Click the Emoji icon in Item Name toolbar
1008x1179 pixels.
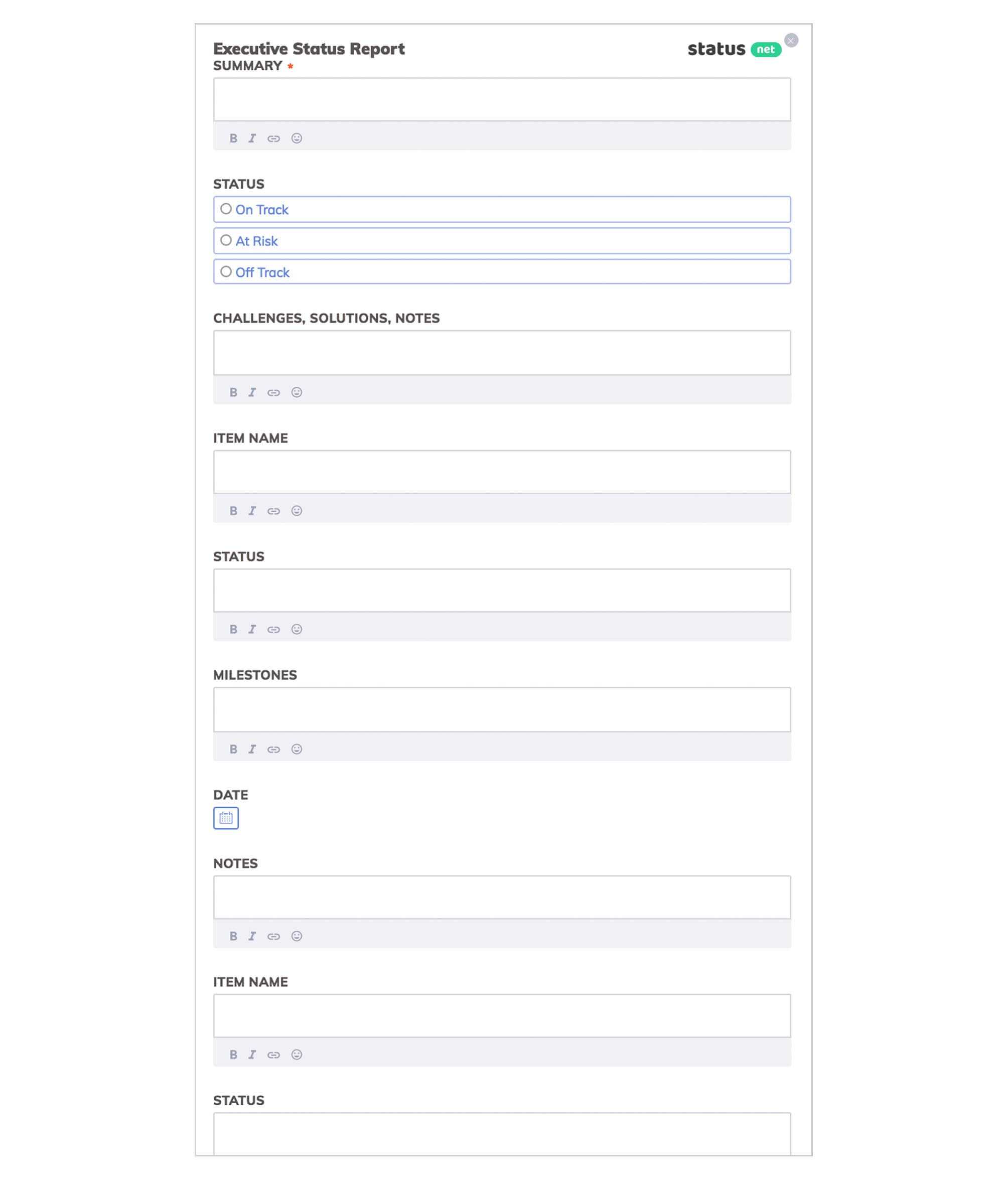[297, 510]
